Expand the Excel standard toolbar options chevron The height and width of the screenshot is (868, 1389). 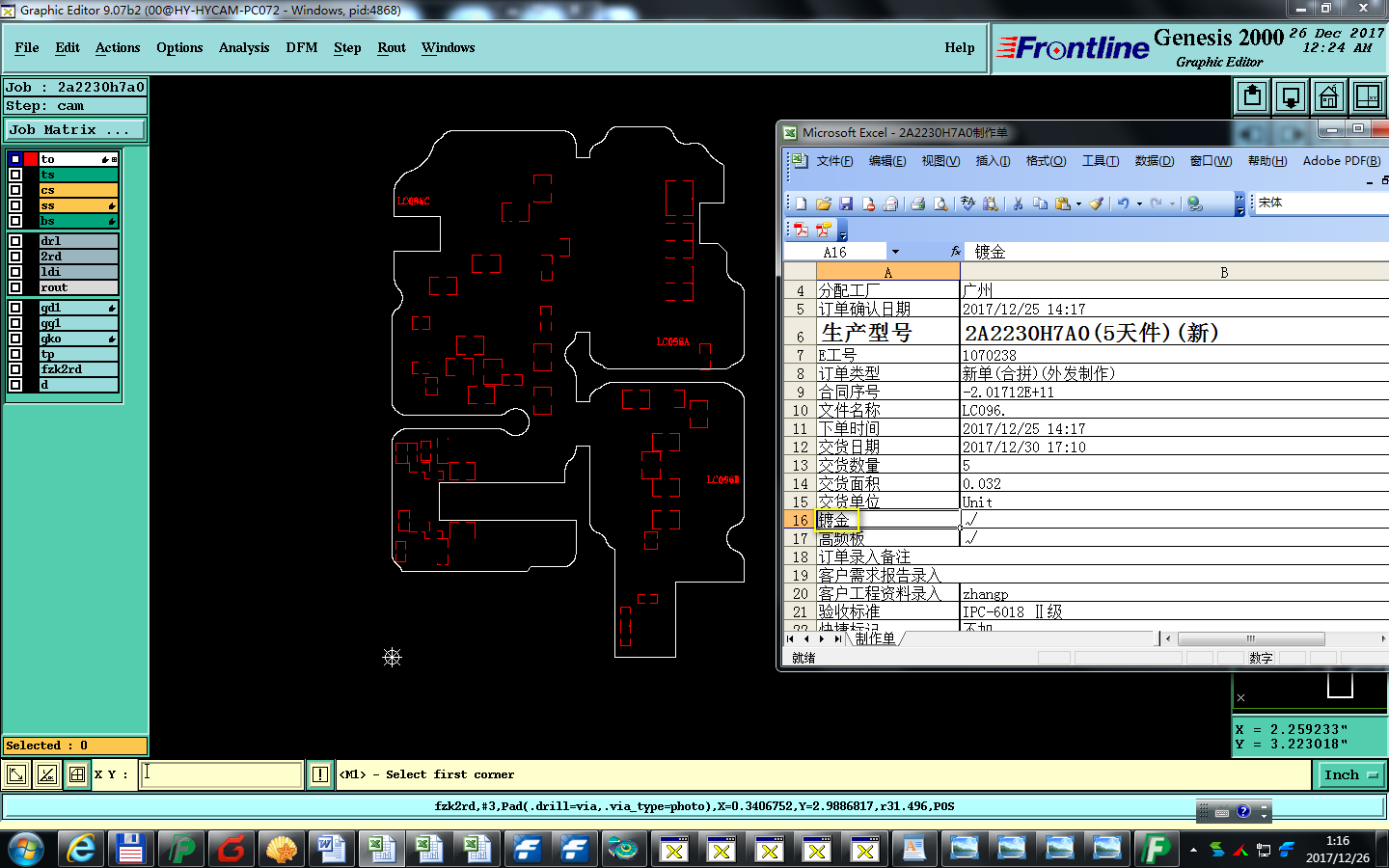pyautogui.click(x=1239, y=203)
